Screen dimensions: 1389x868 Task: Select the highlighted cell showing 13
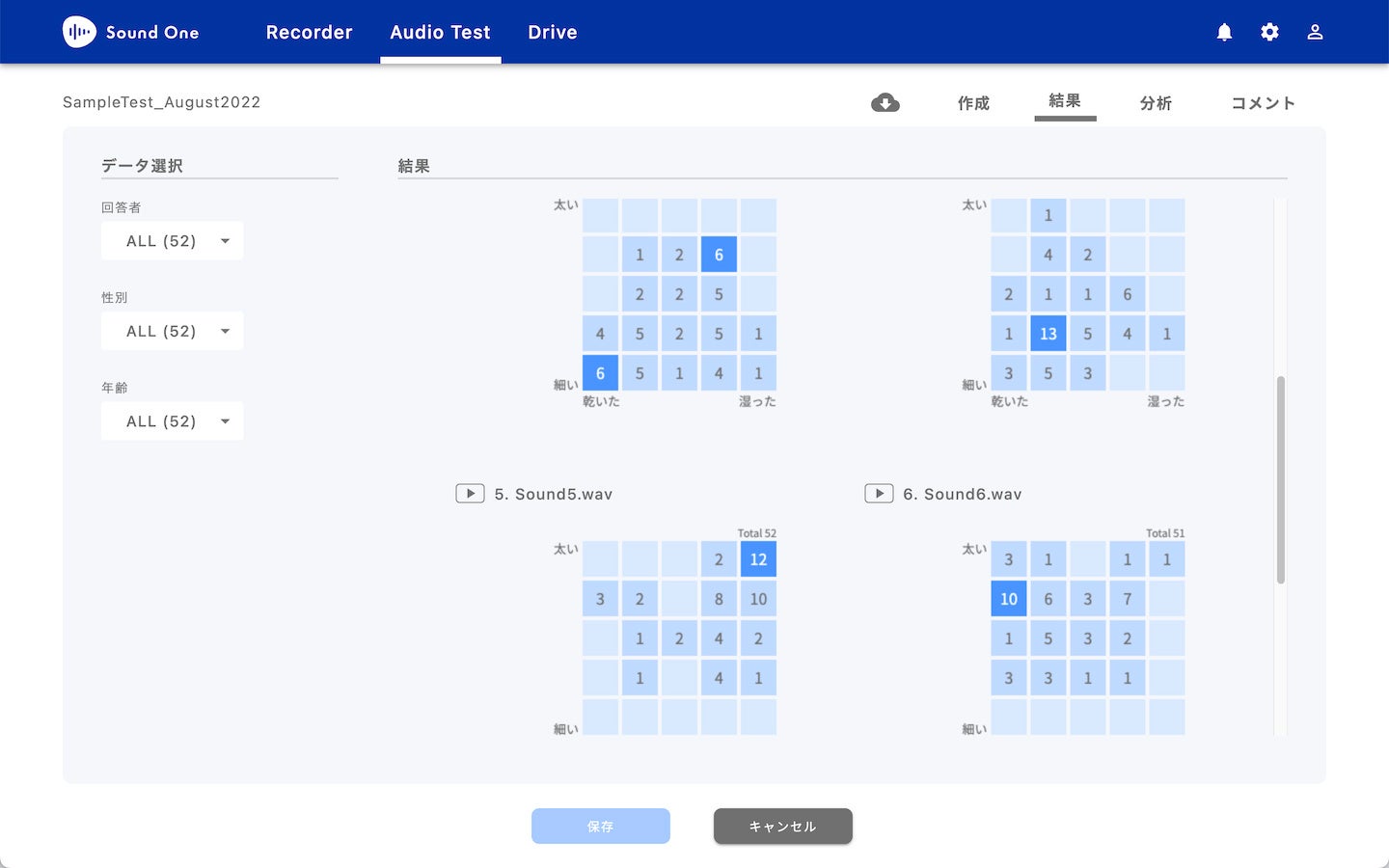coord(1048,333)
